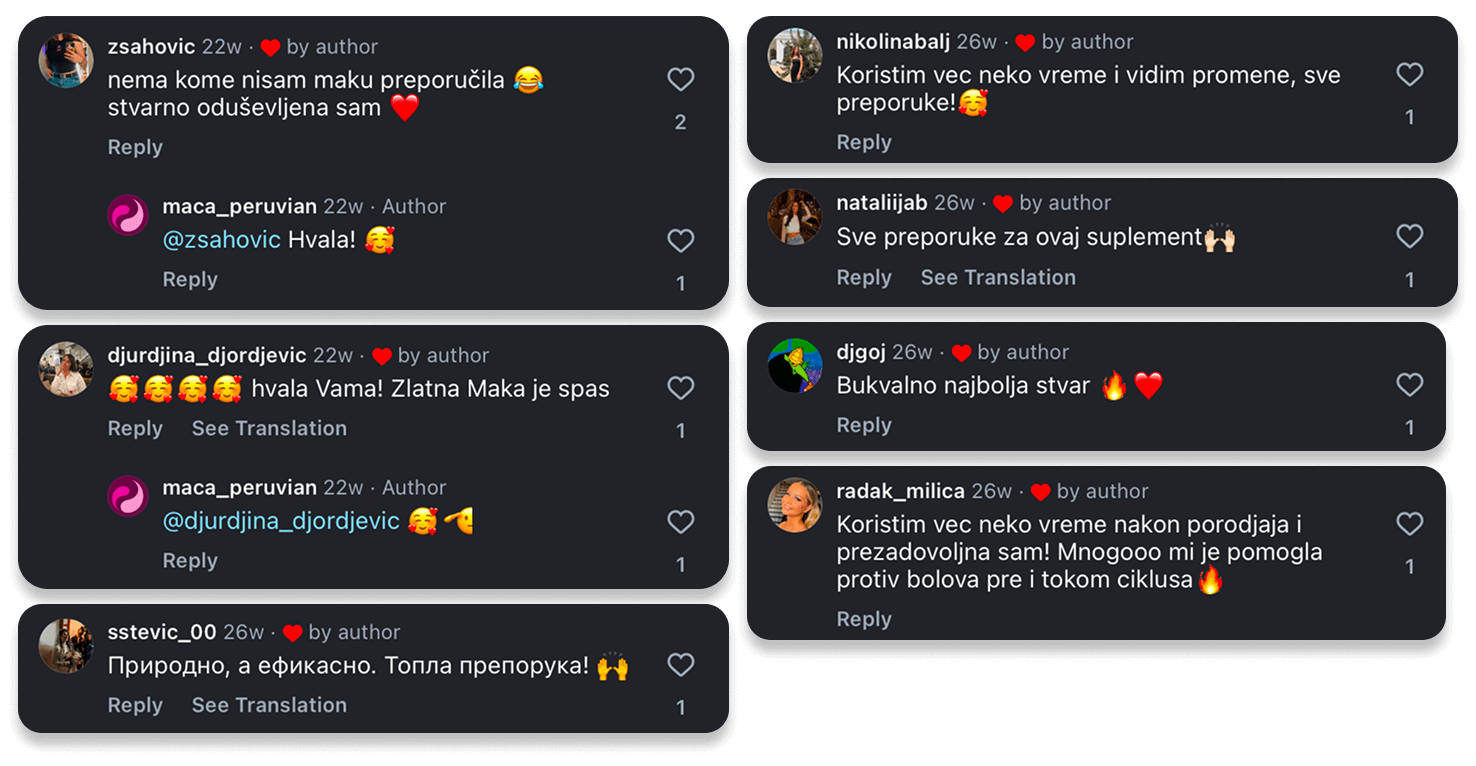See translation of sstevic_00's comment

269,705
